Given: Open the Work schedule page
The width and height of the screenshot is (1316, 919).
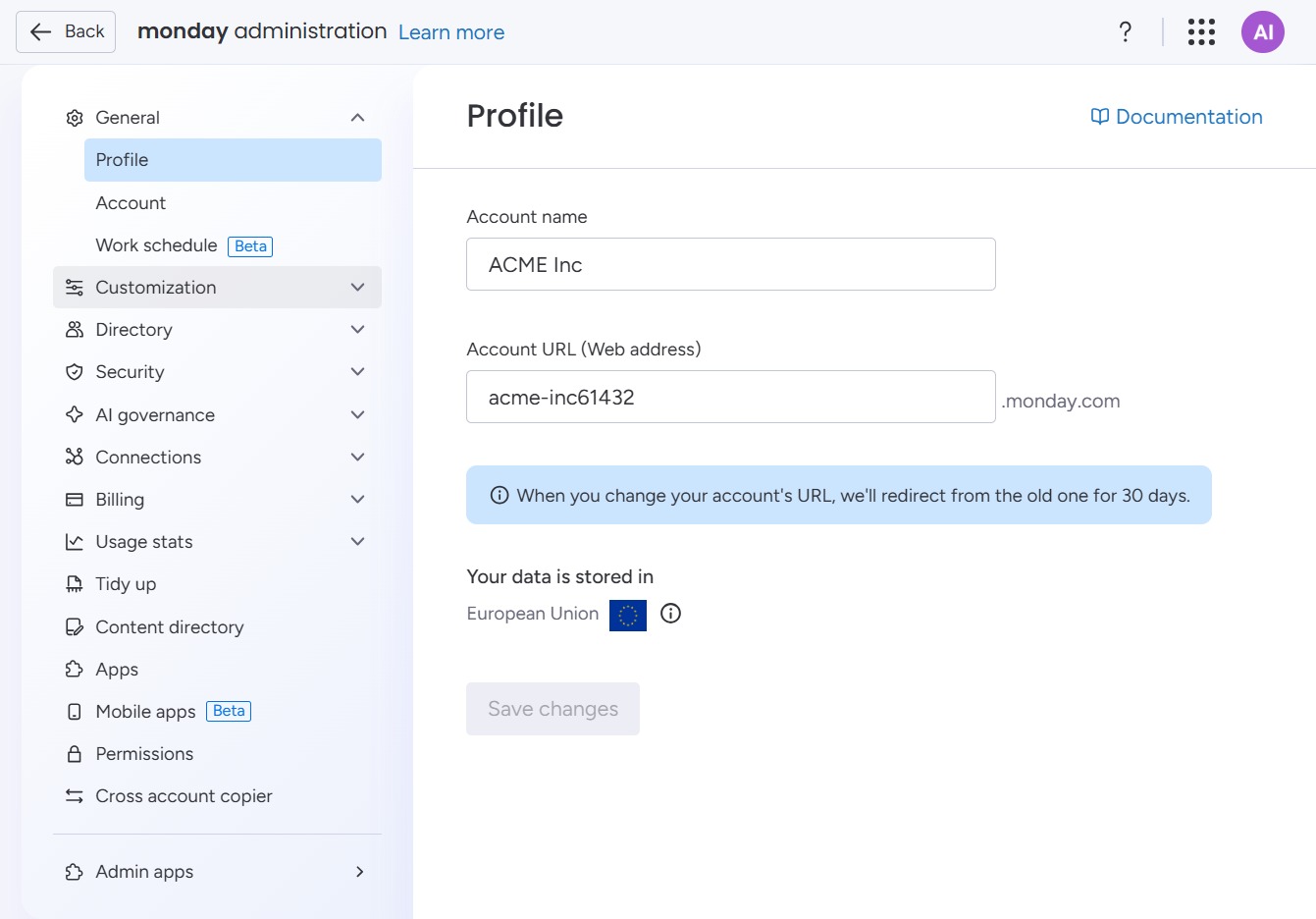Looking at the screenshot, I should [233, 245].
